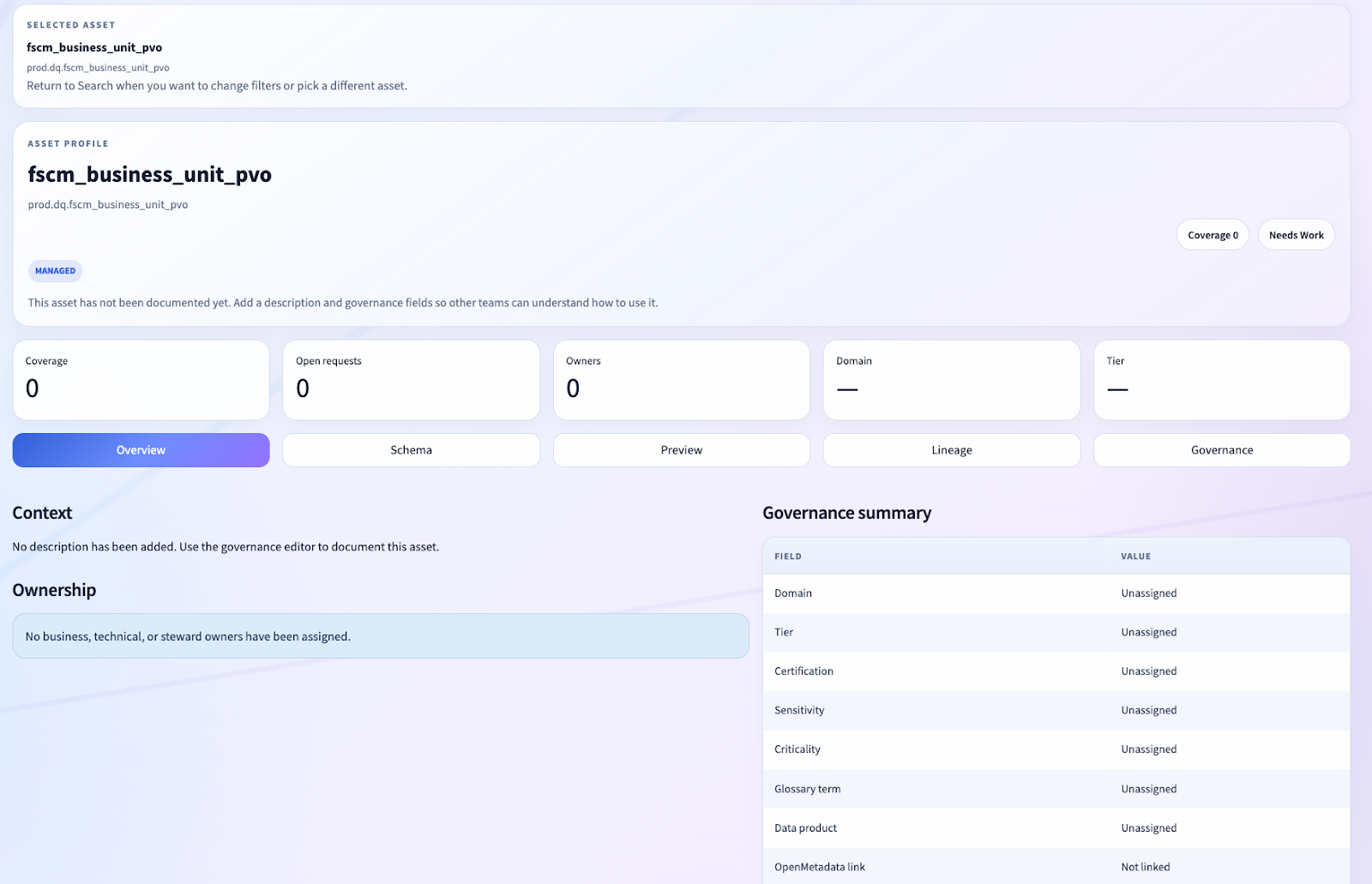
Task: Select the Tier stat card
Action: pyautogui.click(x=1221, y=380)
